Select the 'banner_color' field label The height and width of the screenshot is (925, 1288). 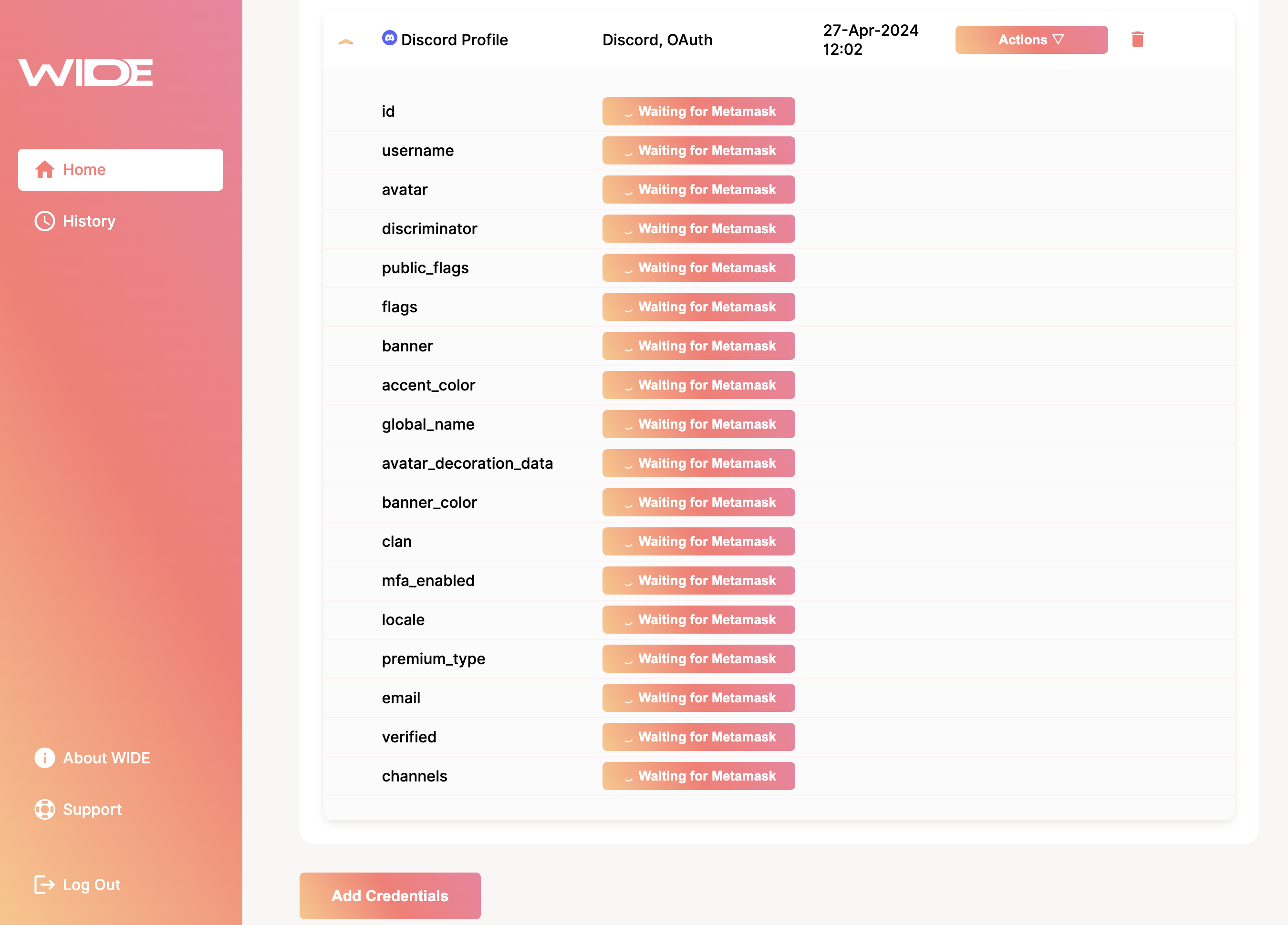[x=429, y=503]
